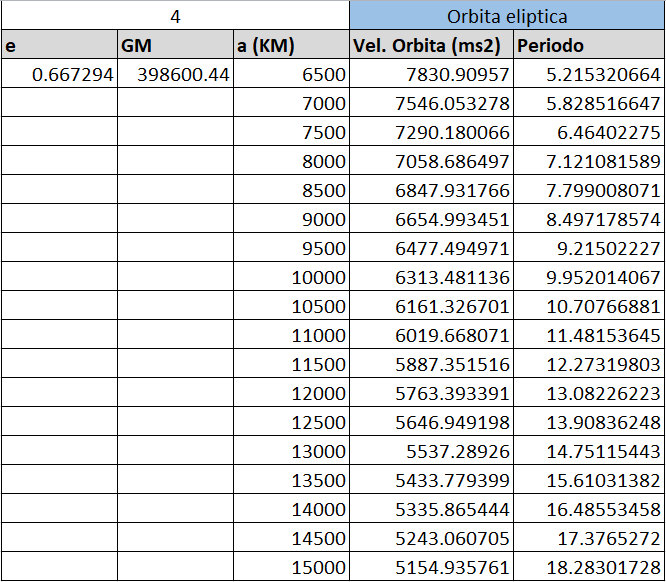666x582 pixels.
Task: Click period value 6.46402275
Action: coord(589,131)
